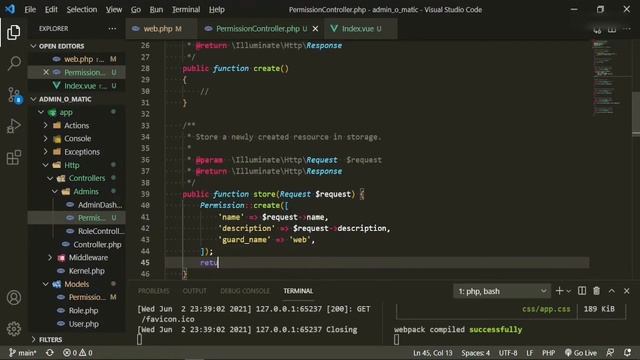Open Explorer more actions ellipsis
Image resolution: width=640 pixels, height=360 pixels.
(112, 29)
